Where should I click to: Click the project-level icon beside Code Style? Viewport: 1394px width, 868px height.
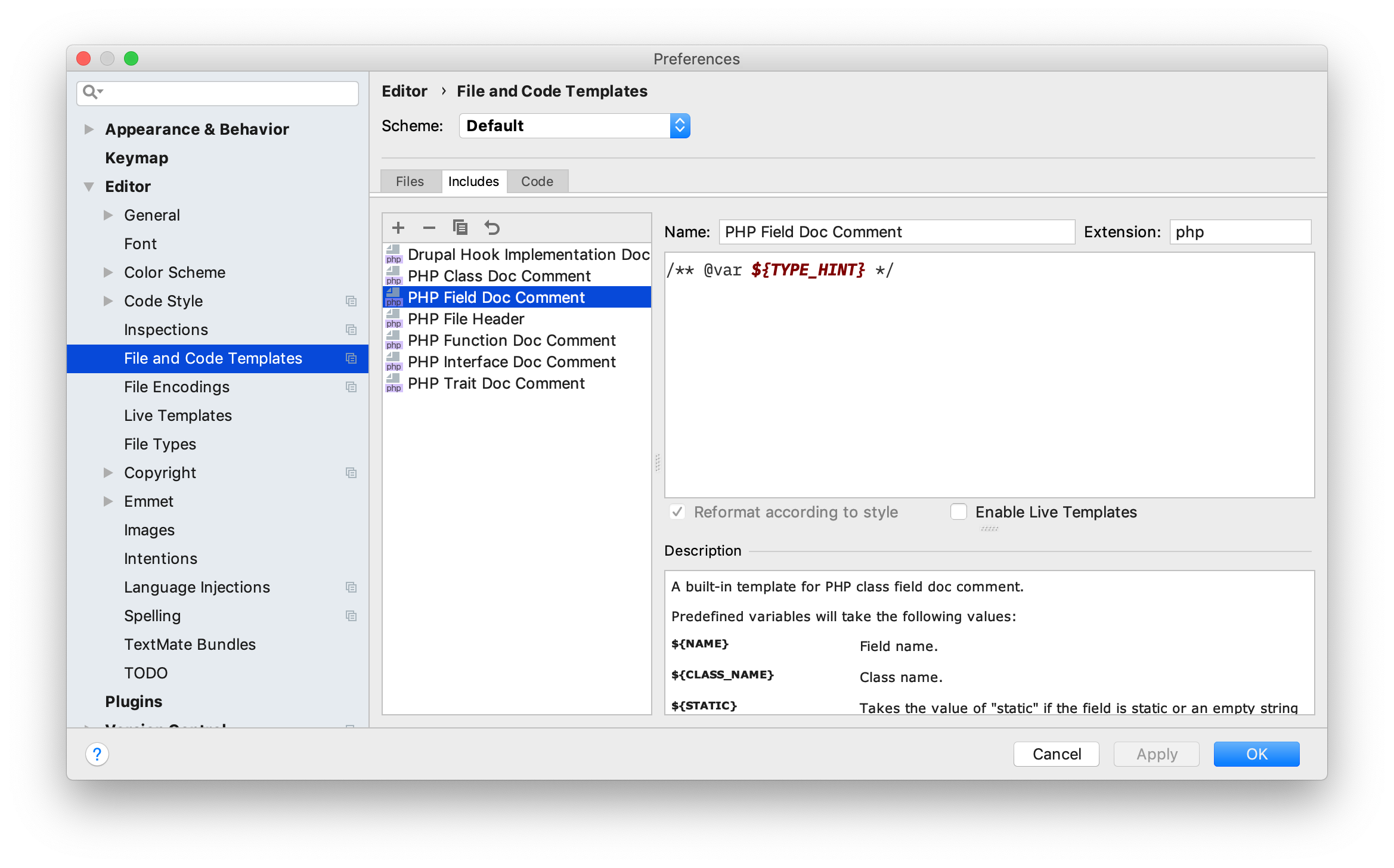[351, 301]
